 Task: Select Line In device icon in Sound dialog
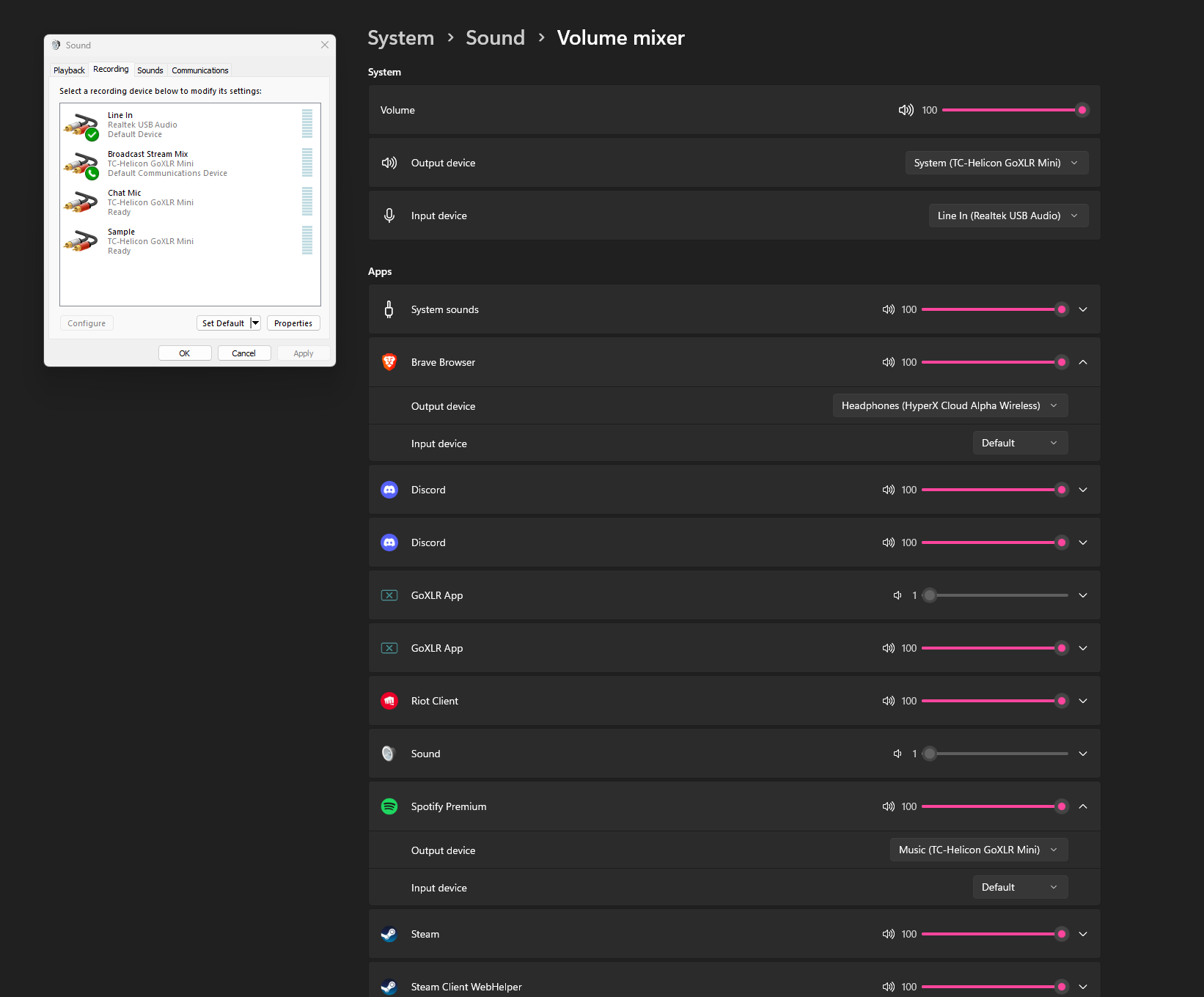click(x=81, y=125)
